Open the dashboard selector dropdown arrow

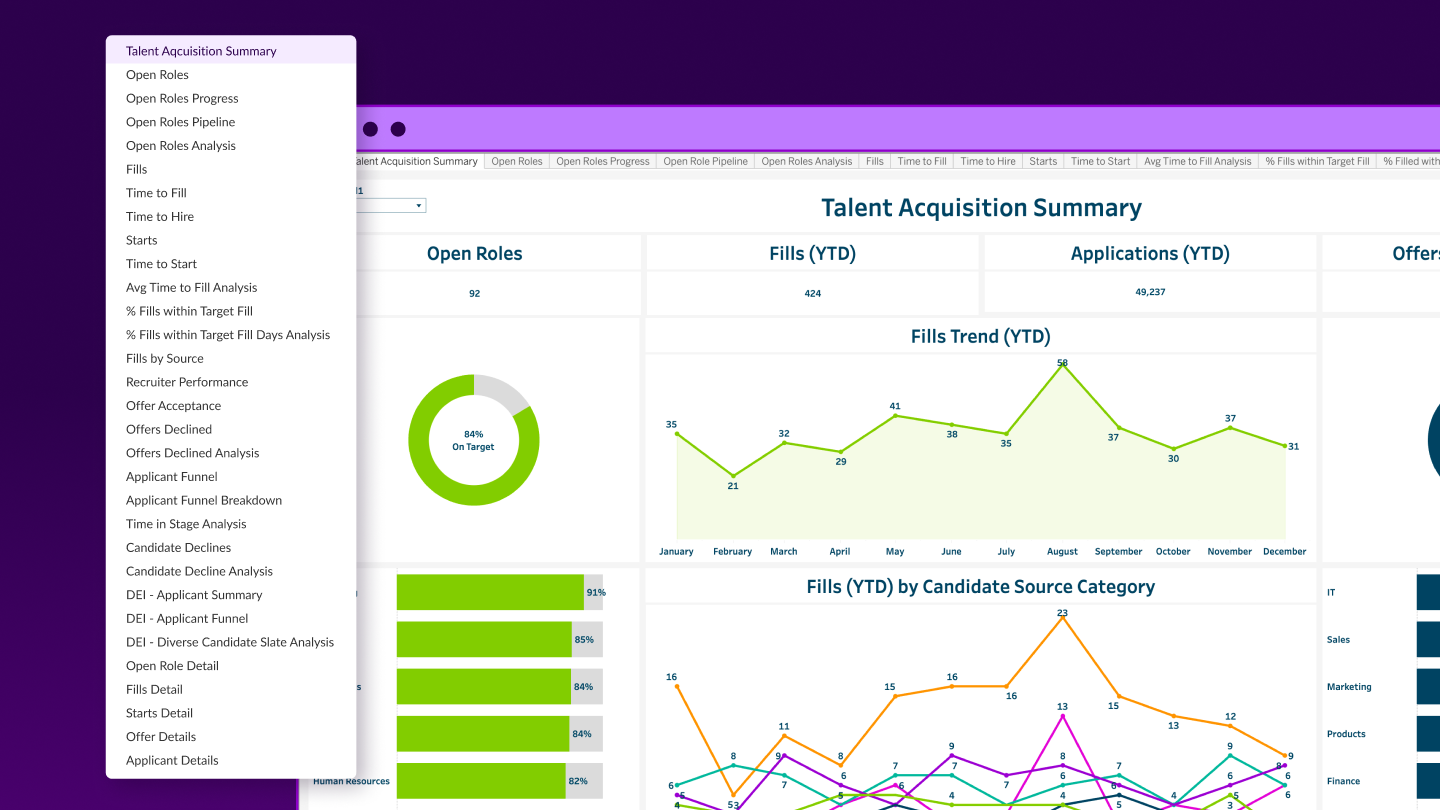(x=418, y=206)
